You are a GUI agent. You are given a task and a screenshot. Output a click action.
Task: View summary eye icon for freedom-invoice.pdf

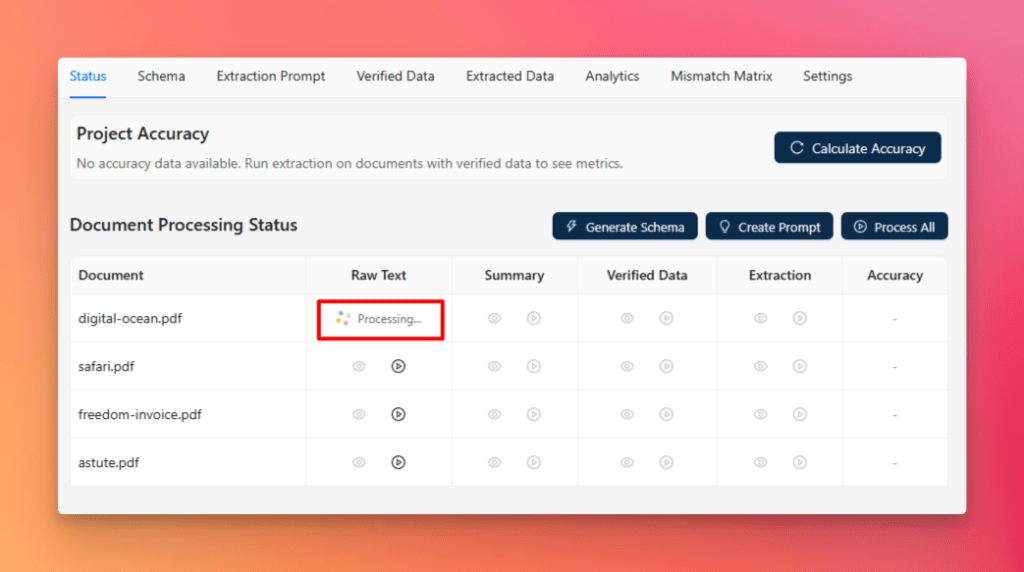(494, 415)
